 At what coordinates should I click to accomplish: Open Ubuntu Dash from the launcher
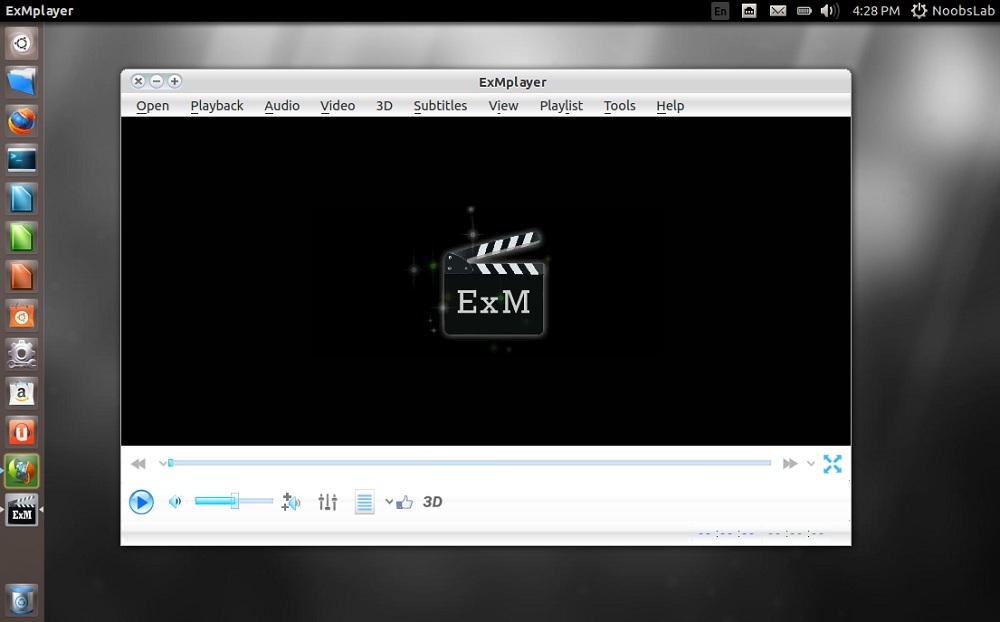22,43
